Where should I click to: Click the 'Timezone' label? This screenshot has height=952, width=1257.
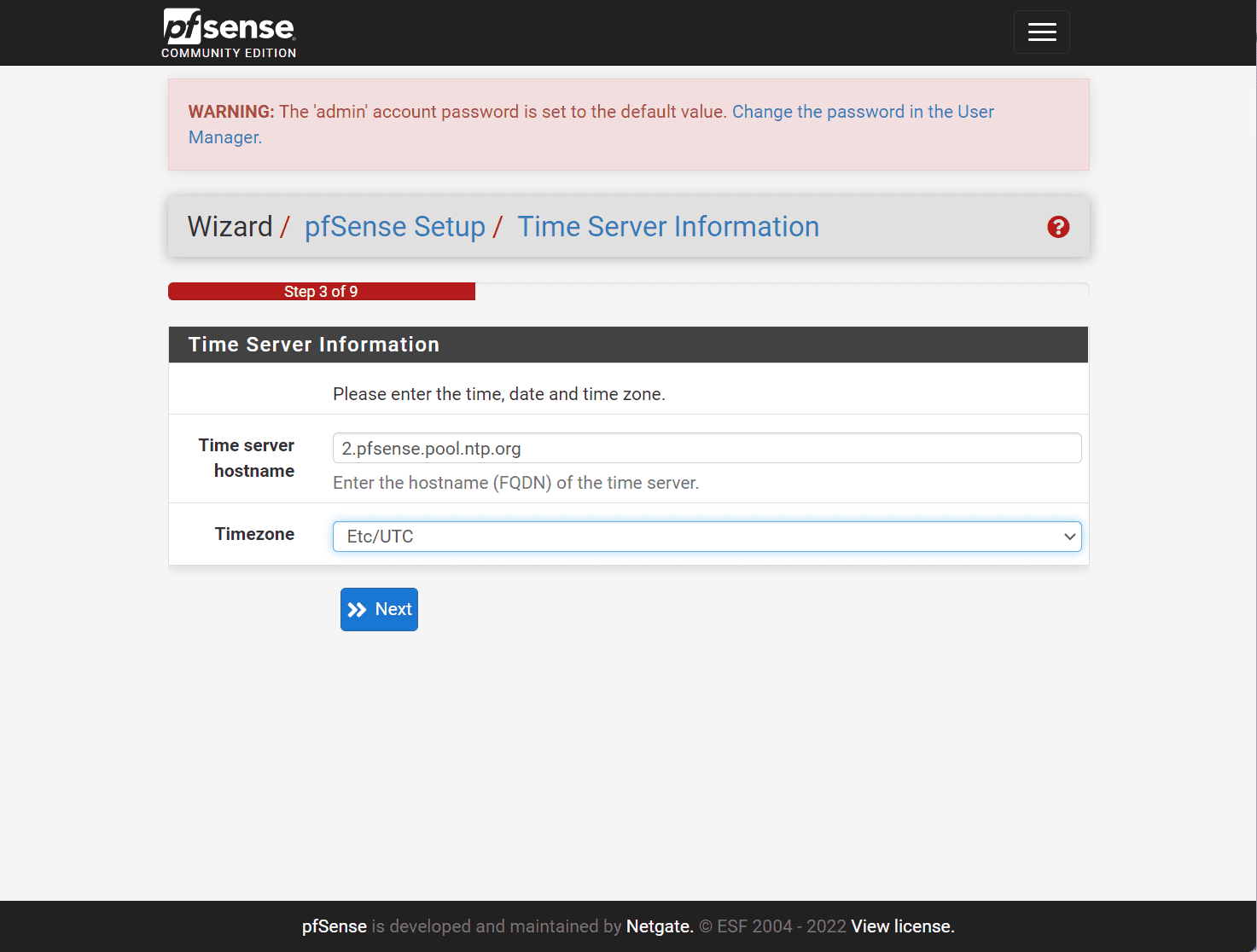[x=254, y=534]
